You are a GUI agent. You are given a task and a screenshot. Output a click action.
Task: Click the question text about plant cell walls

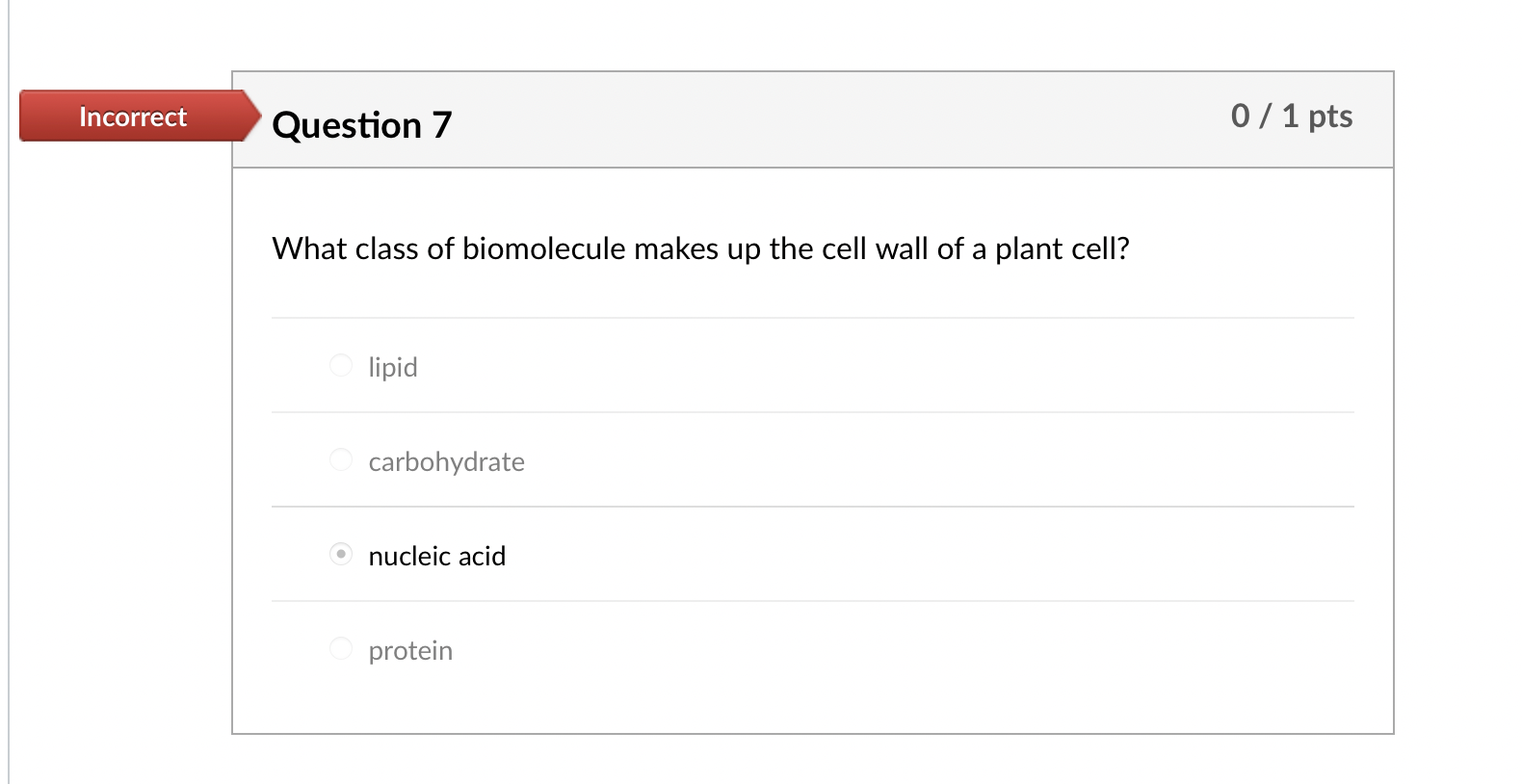(x=700, y=248)
